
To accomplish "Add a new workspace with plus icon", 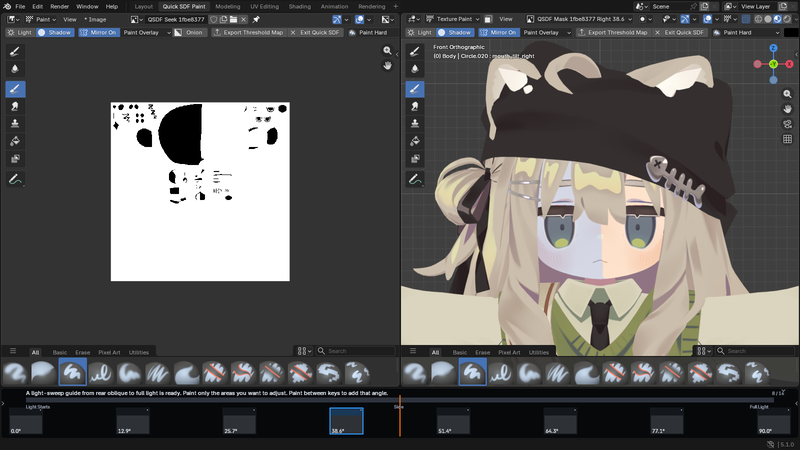I will [395, 7].
